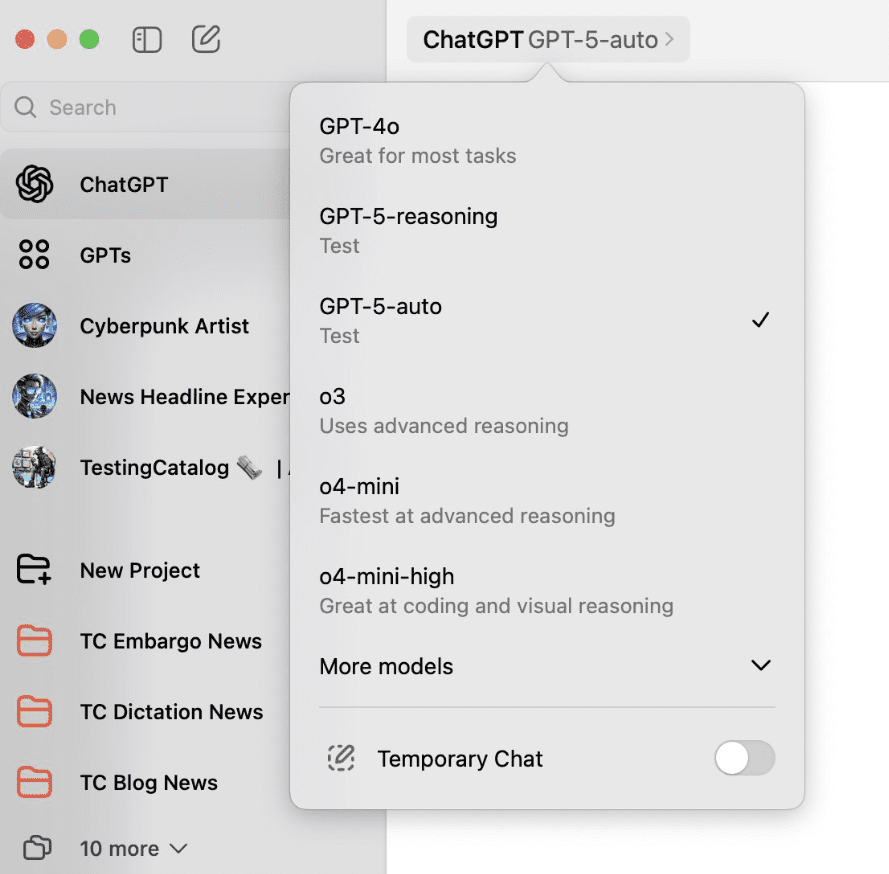Image resolution: width=889 pixels, height=874 pixels.
Task: Click 'Great for most tasks' description
Action: 418,156
